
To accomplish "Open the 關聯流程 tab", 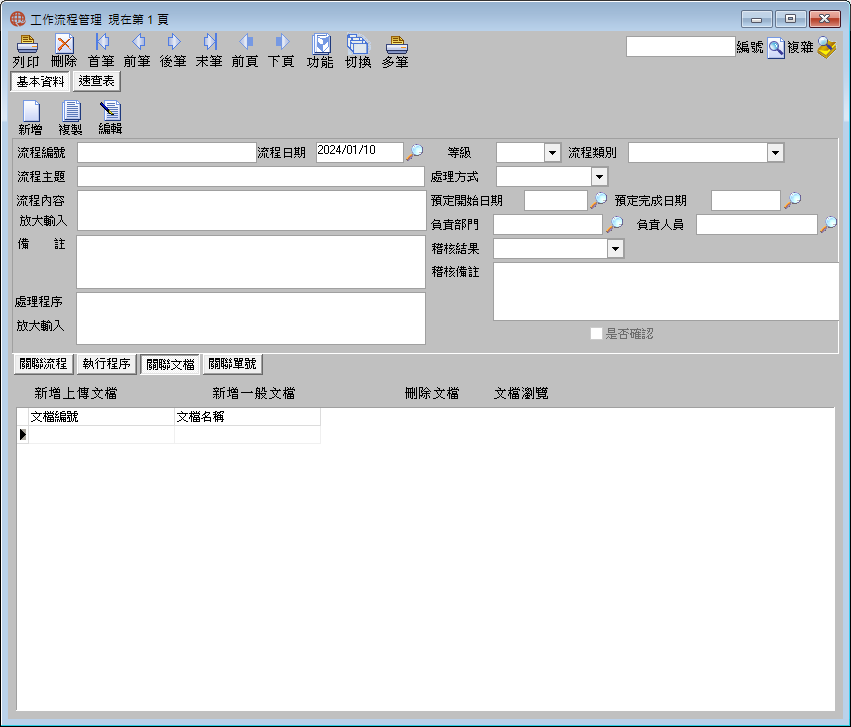I will 43,364.
